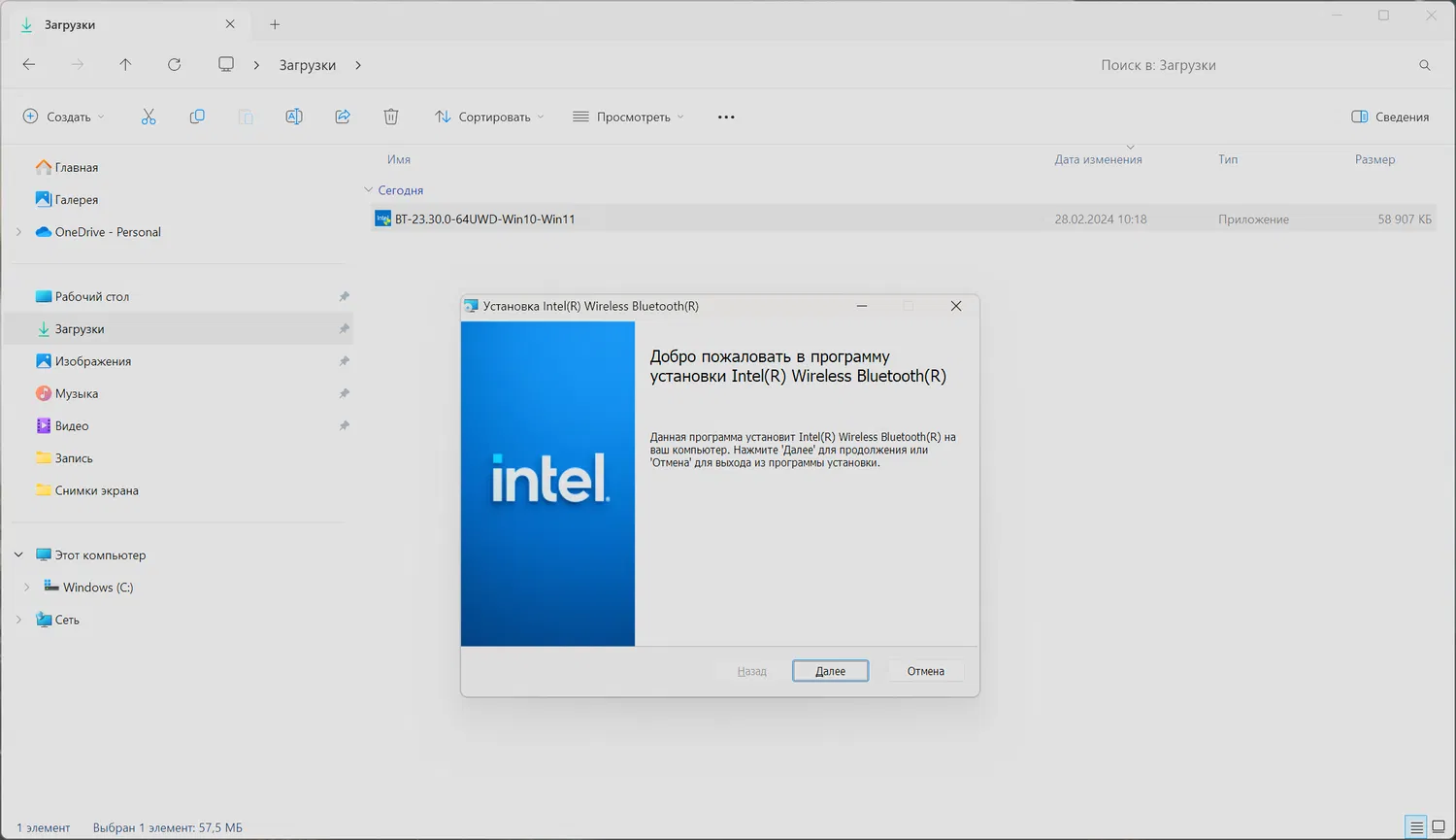Open Сеть in the navigation pane
This screenshot has width=1456, height=840.
pyautogui.click(x=67, y=621)
